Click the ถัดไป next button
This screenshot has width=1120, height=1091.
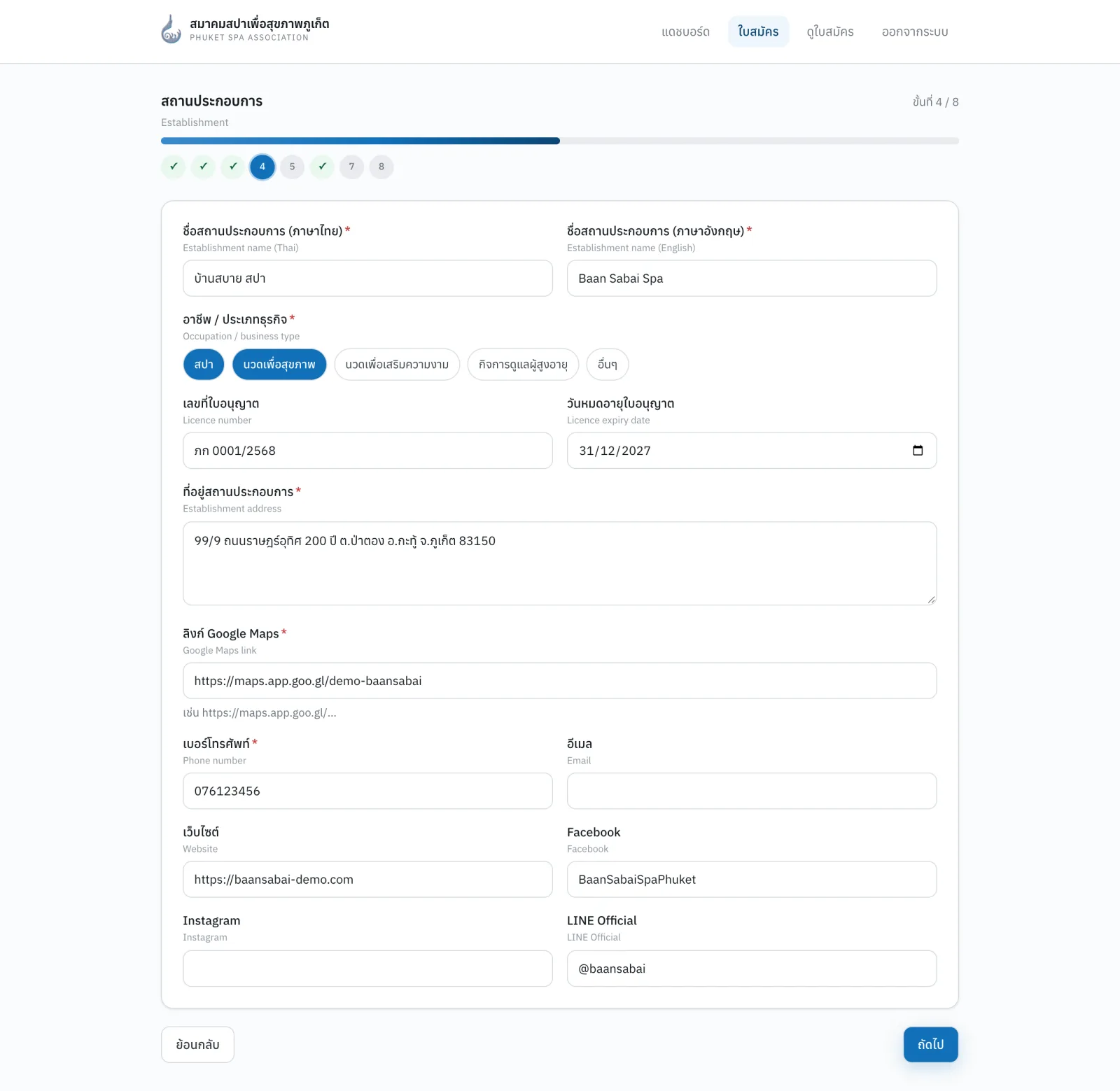pyautogui.click(x=931, y=1045)
